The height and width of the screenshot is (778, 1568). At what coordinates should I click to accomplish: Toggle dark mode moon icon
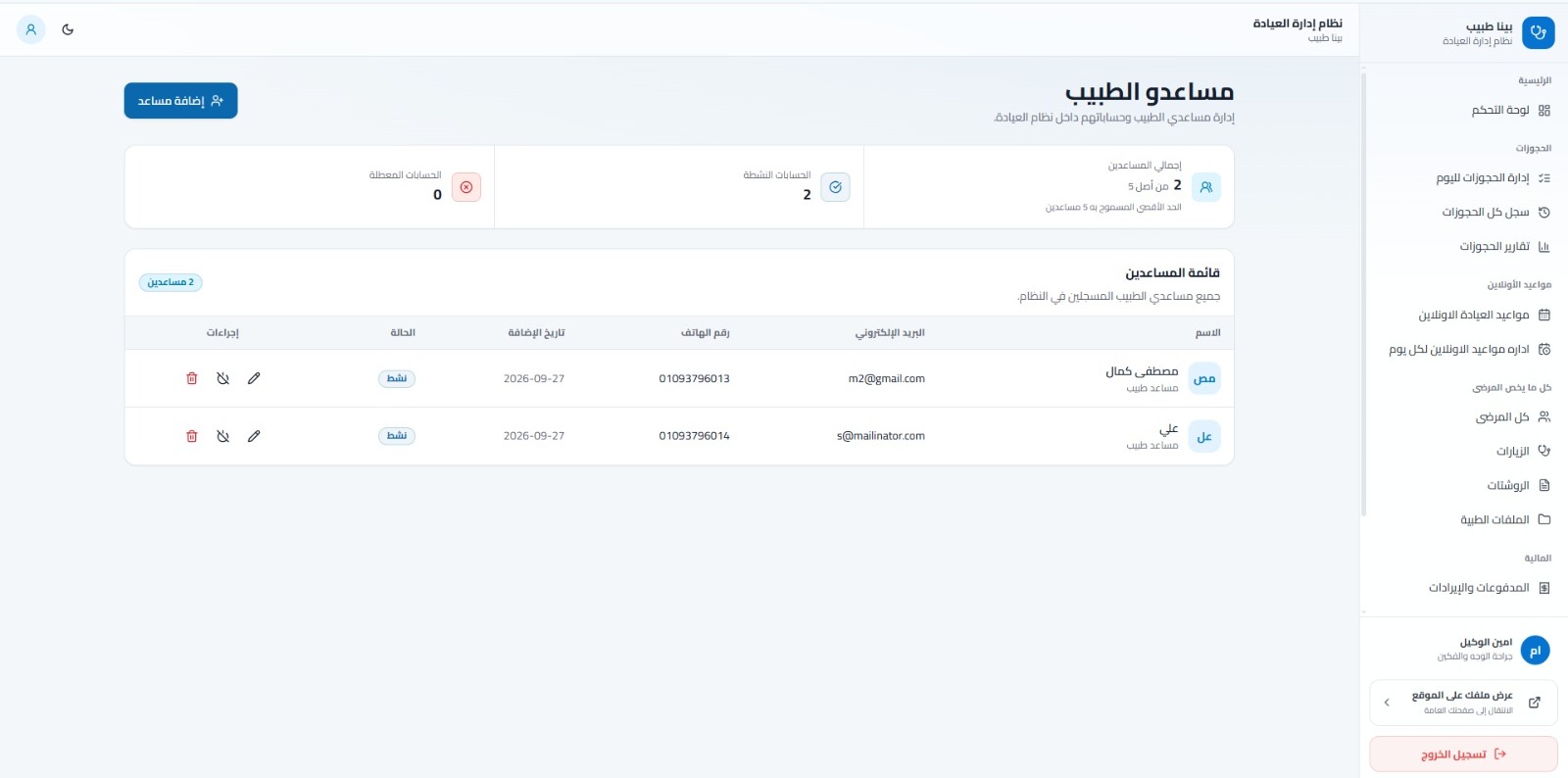point(68,29)
